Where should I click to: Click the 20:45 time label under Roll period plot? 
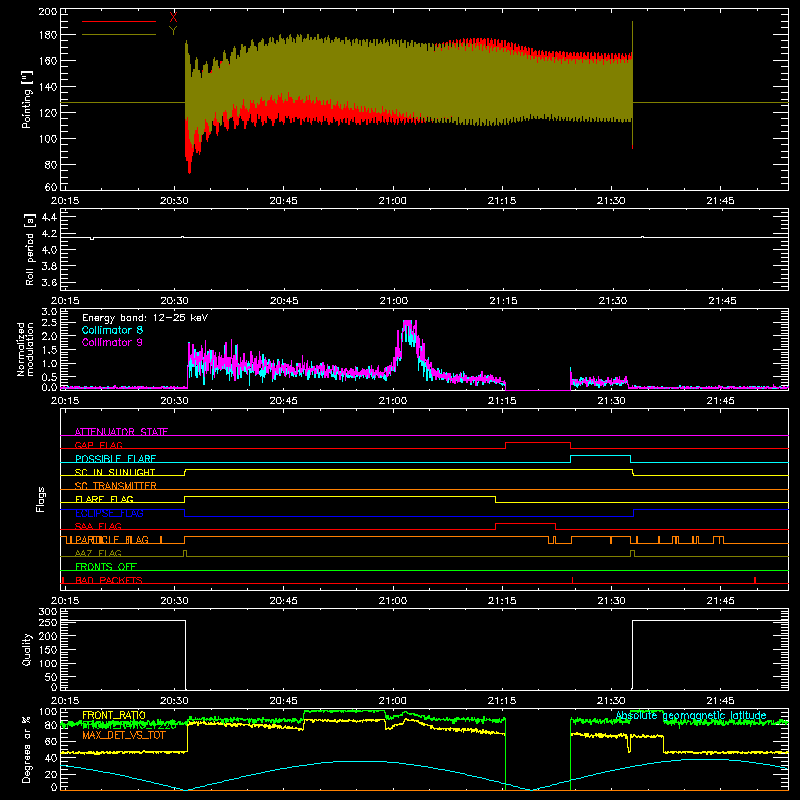tap(284, 301)
